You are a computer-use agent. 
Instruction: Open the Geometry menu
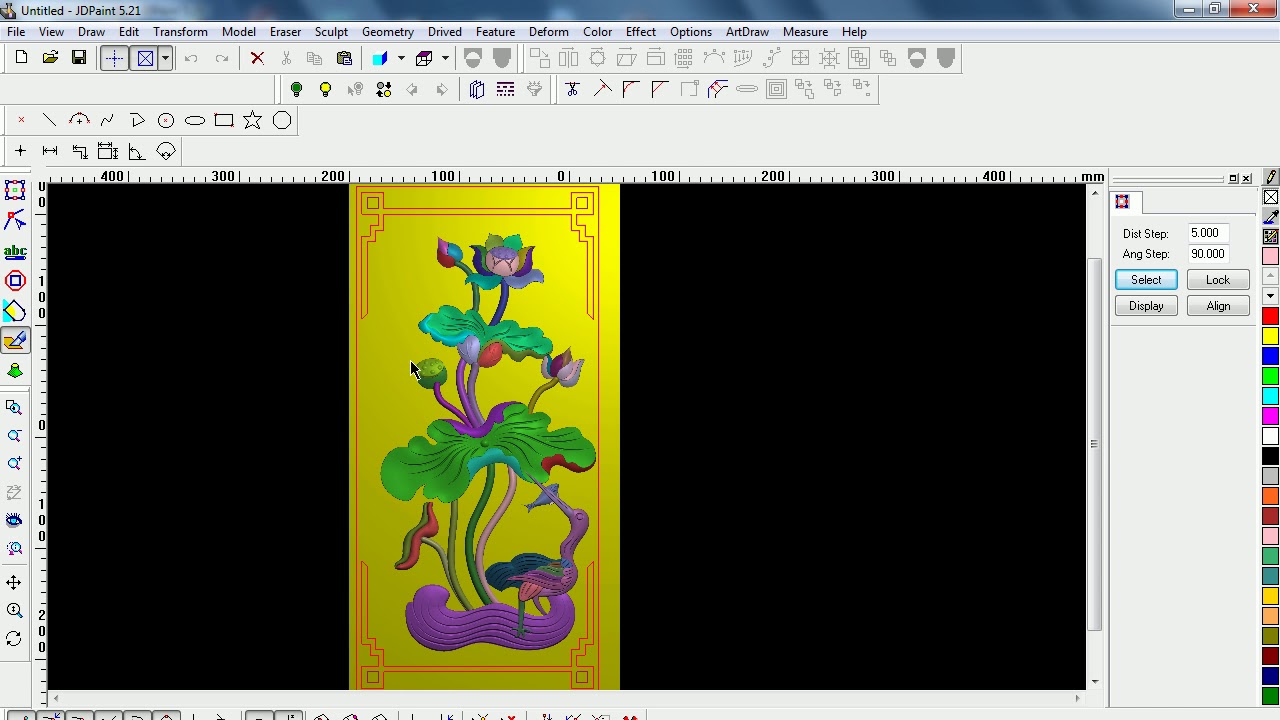tap(388, 32)
